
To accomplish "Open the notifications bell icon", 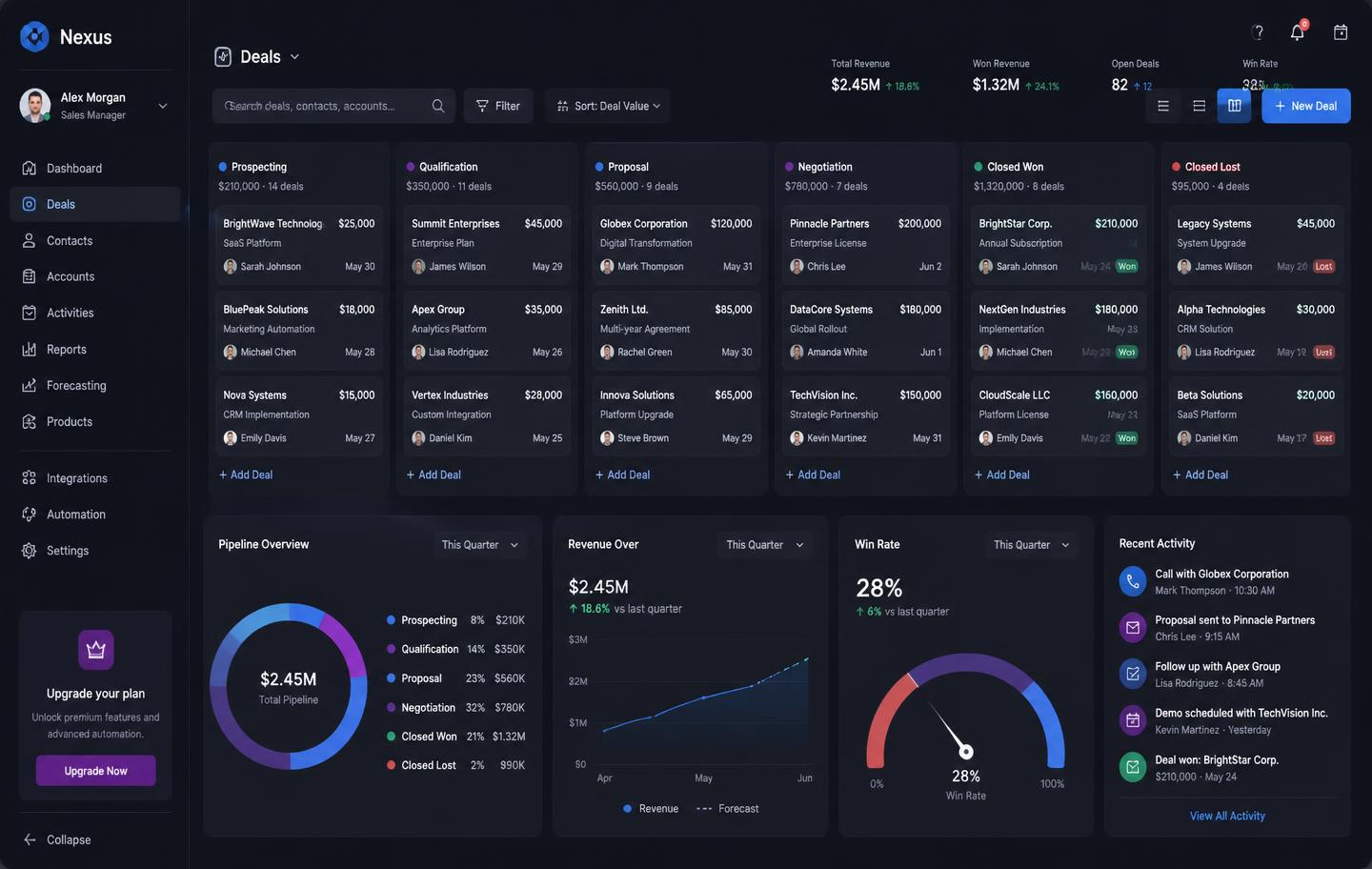I will (x=1297, y=32).
